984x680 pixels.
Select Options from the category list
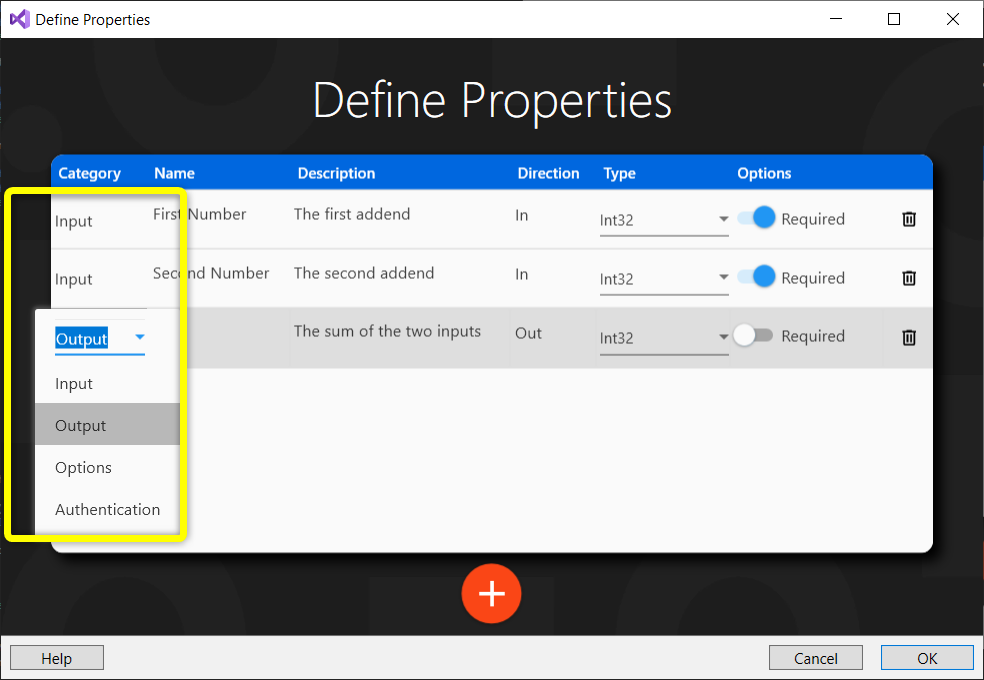click(83, 467)
